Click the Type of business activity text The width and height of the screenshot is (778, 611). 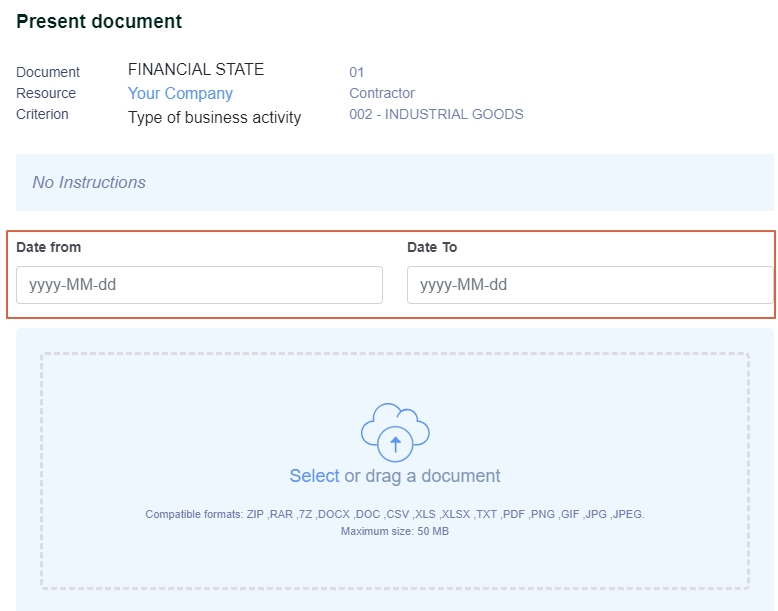tap(214, 118)
